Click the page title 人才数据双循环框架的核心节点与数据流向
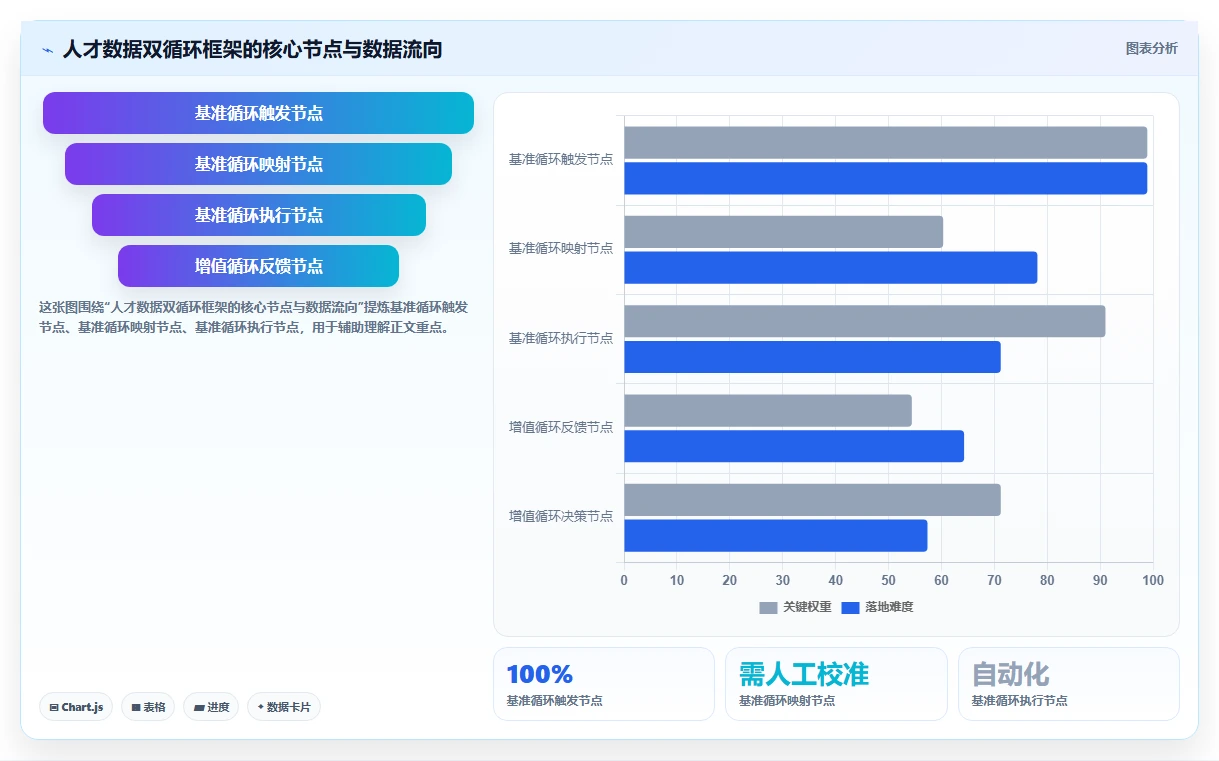1219x761 pixels. pyautogui.click(x=252, y=49)
